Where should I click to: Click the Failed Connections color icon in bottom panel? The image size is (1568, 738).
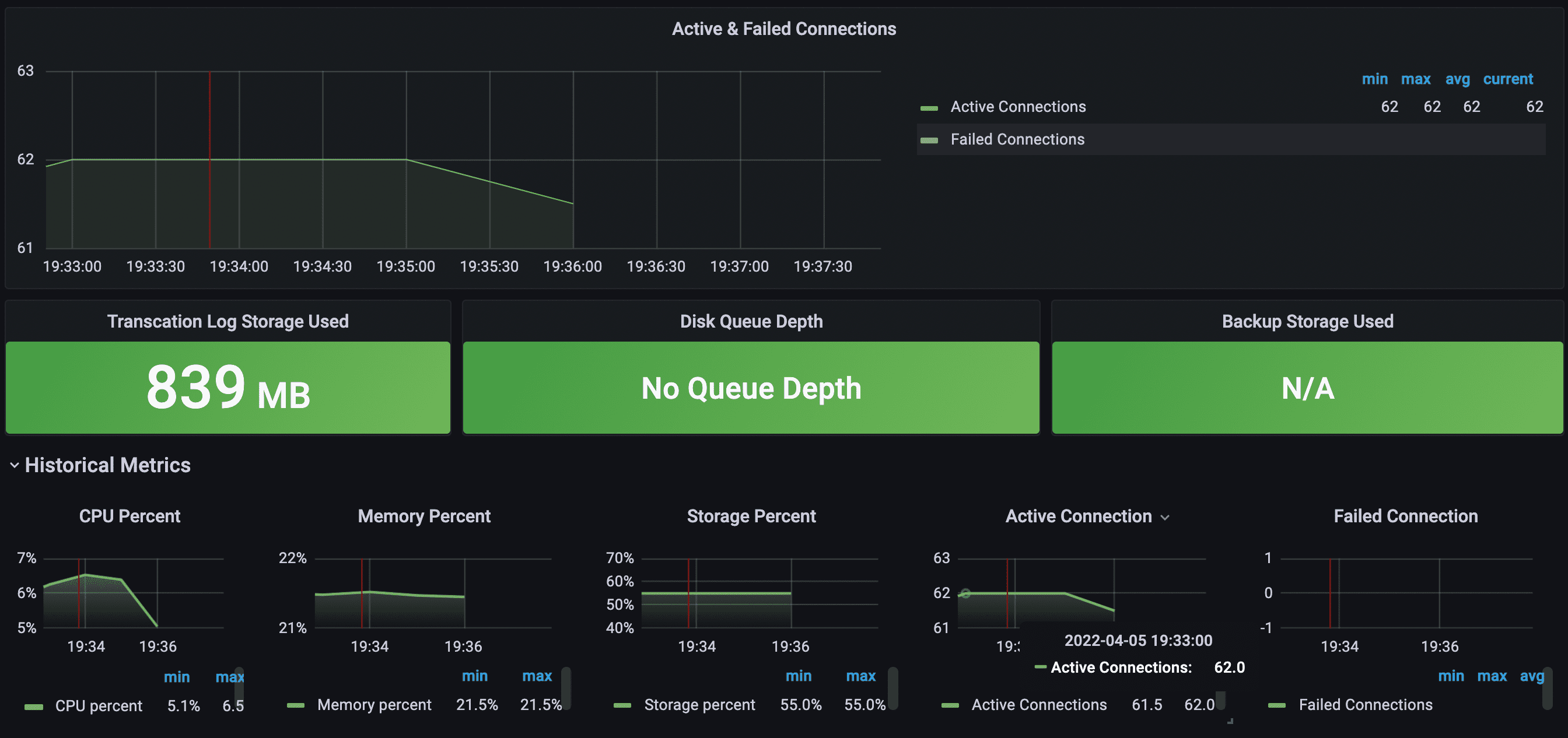click(1276, 705)
